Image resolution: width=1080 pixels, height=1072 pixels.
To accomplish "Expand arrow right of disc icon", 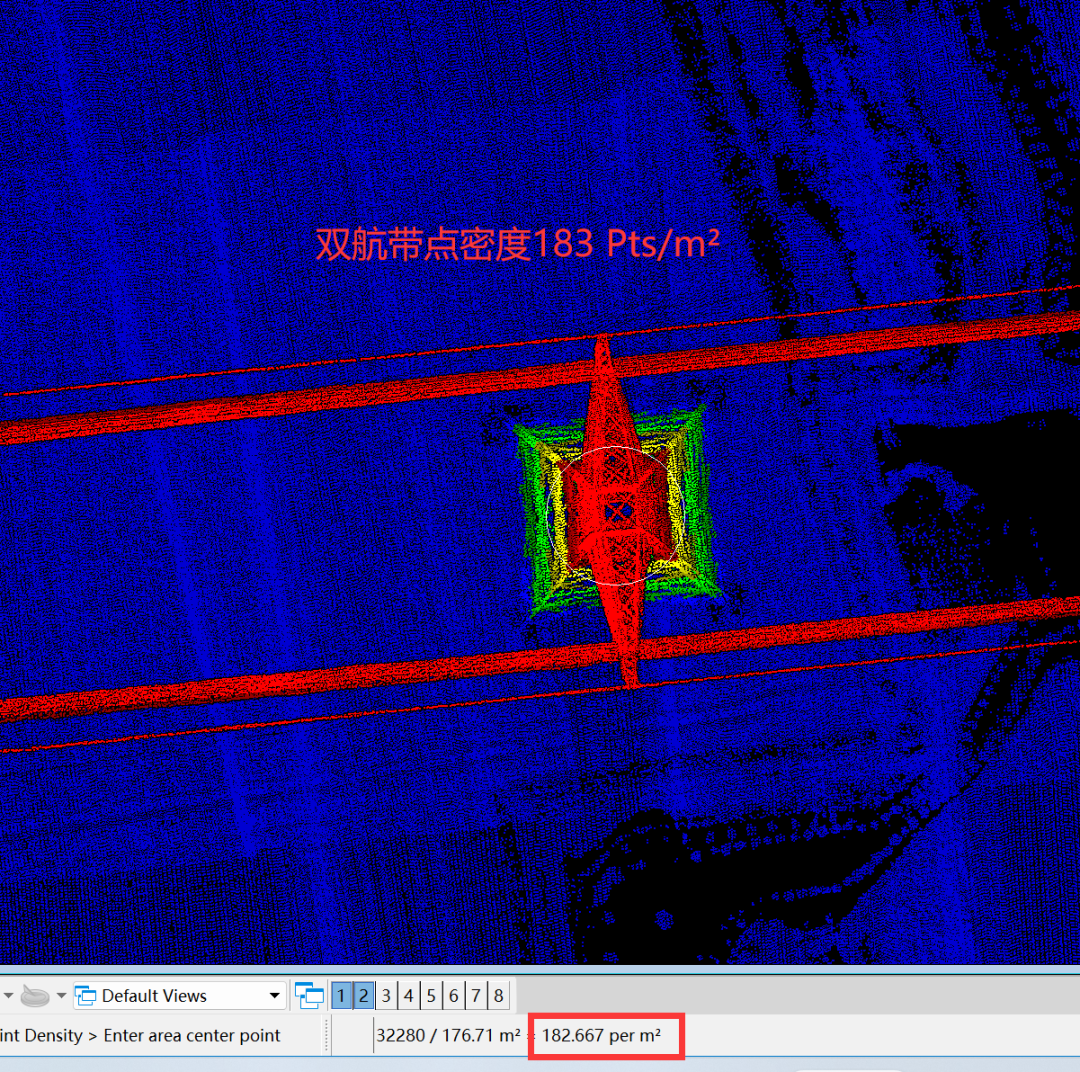I will [61, 995].
